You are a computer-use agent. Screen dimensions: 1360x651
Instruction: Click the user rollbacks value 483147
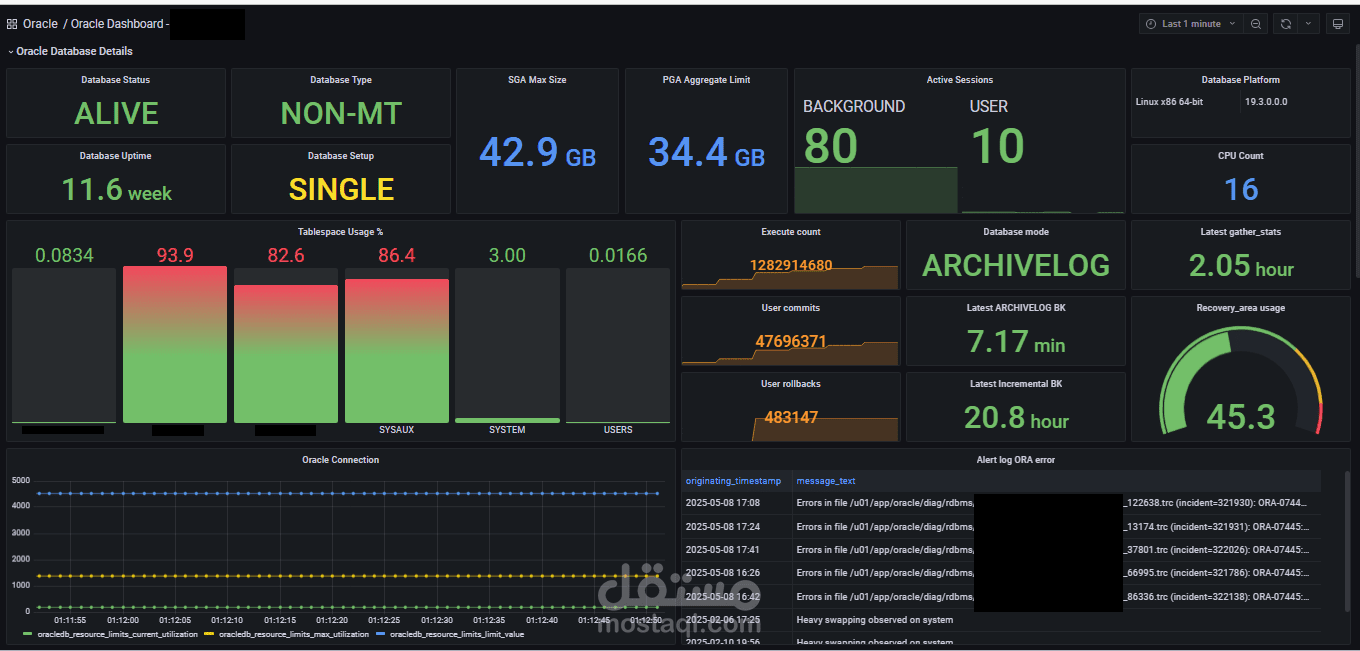coord(791,418)
